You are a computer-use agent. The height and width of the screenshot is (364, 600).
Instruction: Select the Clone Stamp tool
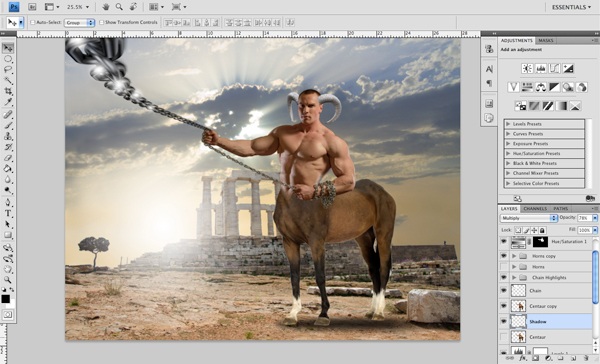click(8, 136)
